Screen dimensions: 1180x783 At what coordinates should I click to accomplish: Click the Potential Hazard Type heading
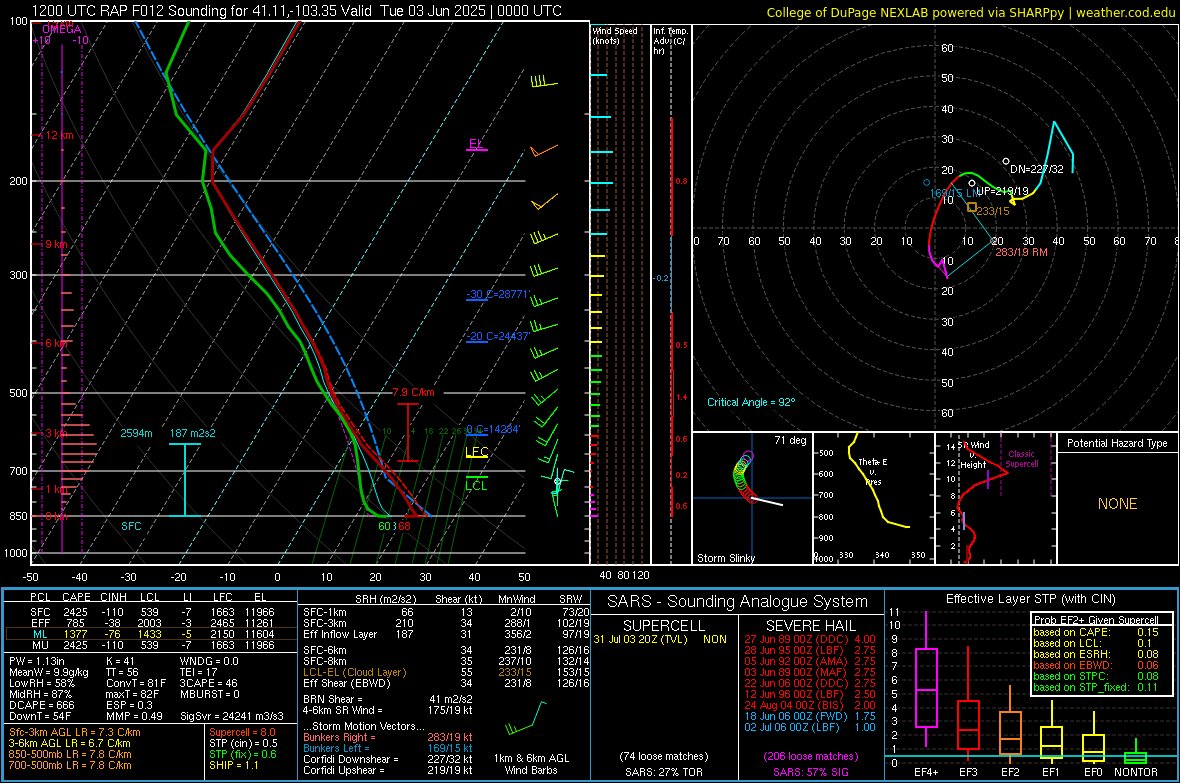1118,443
